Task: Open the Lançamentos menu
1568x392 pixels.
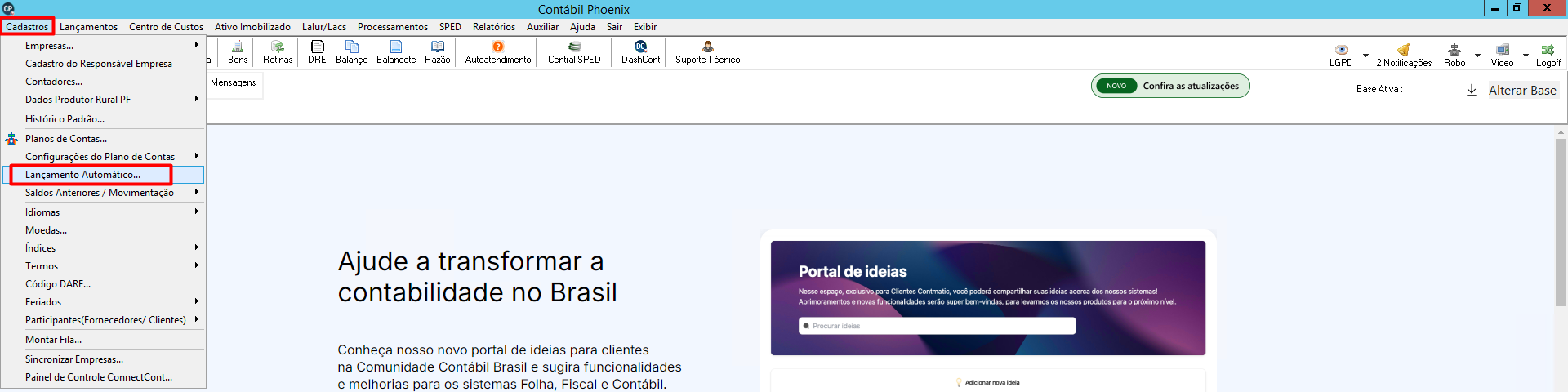Action: pyautogui.click(x=88, y=27)
